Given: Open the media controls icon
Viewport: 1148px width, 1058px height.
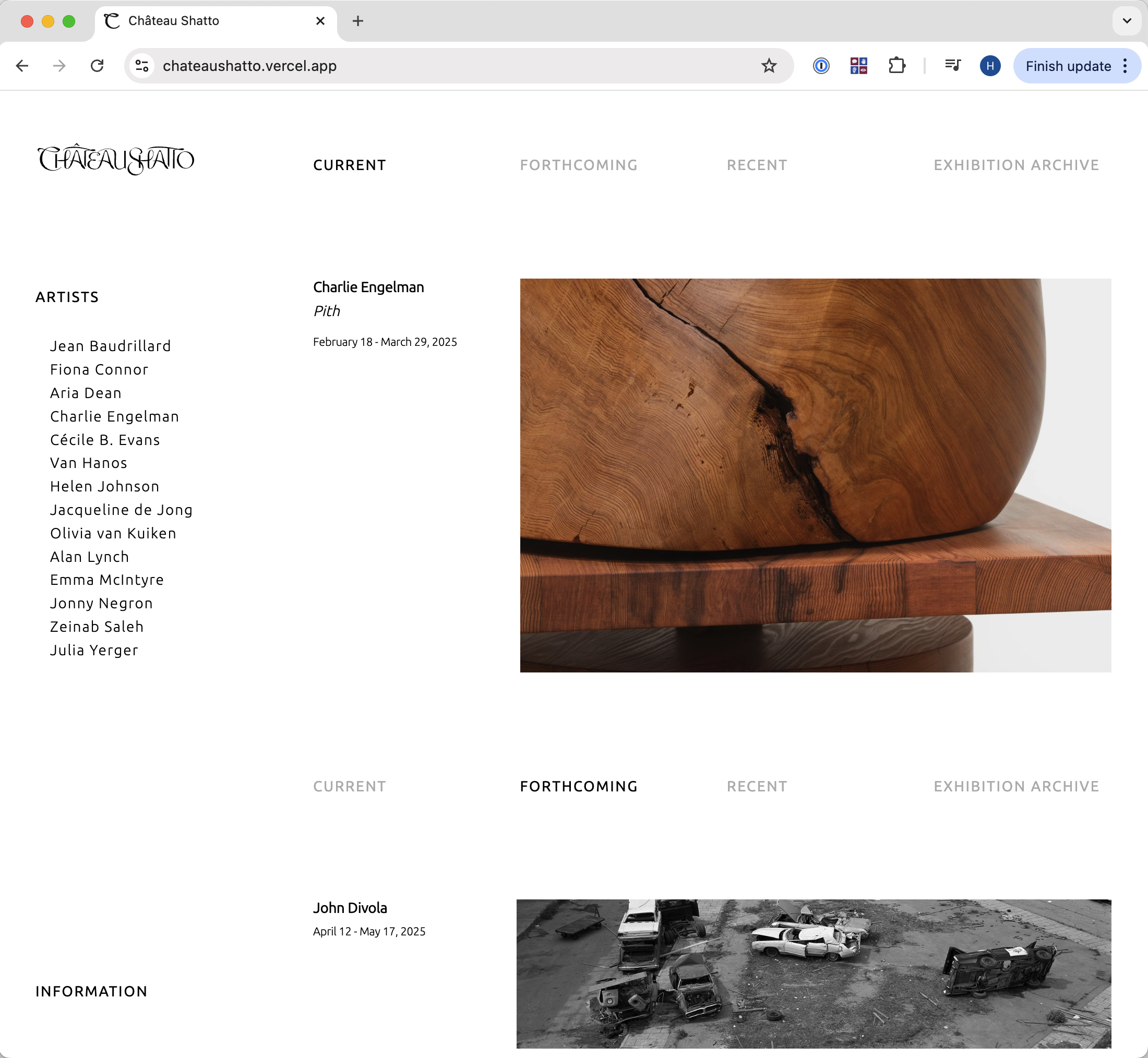Looking at the screenshot, I should click(952, 66).
